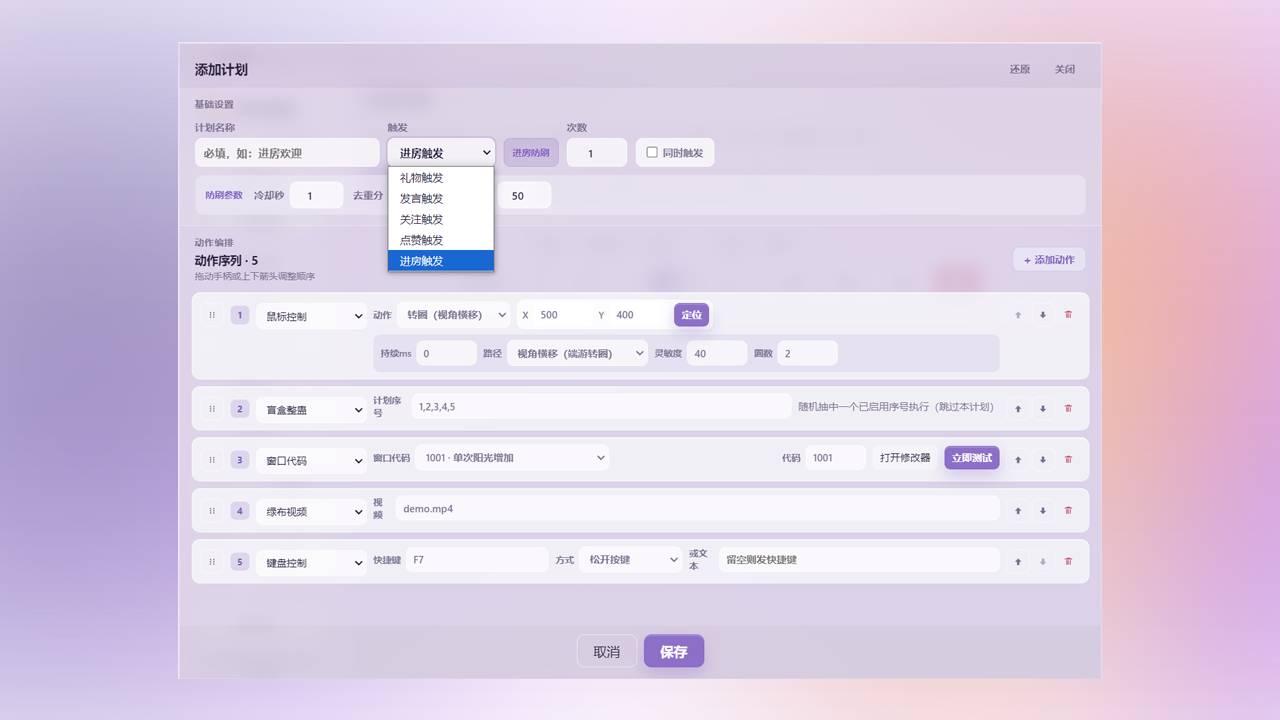Focus the 计划序号 field with 1,2,3,4,5

click(x=601, y=406)
